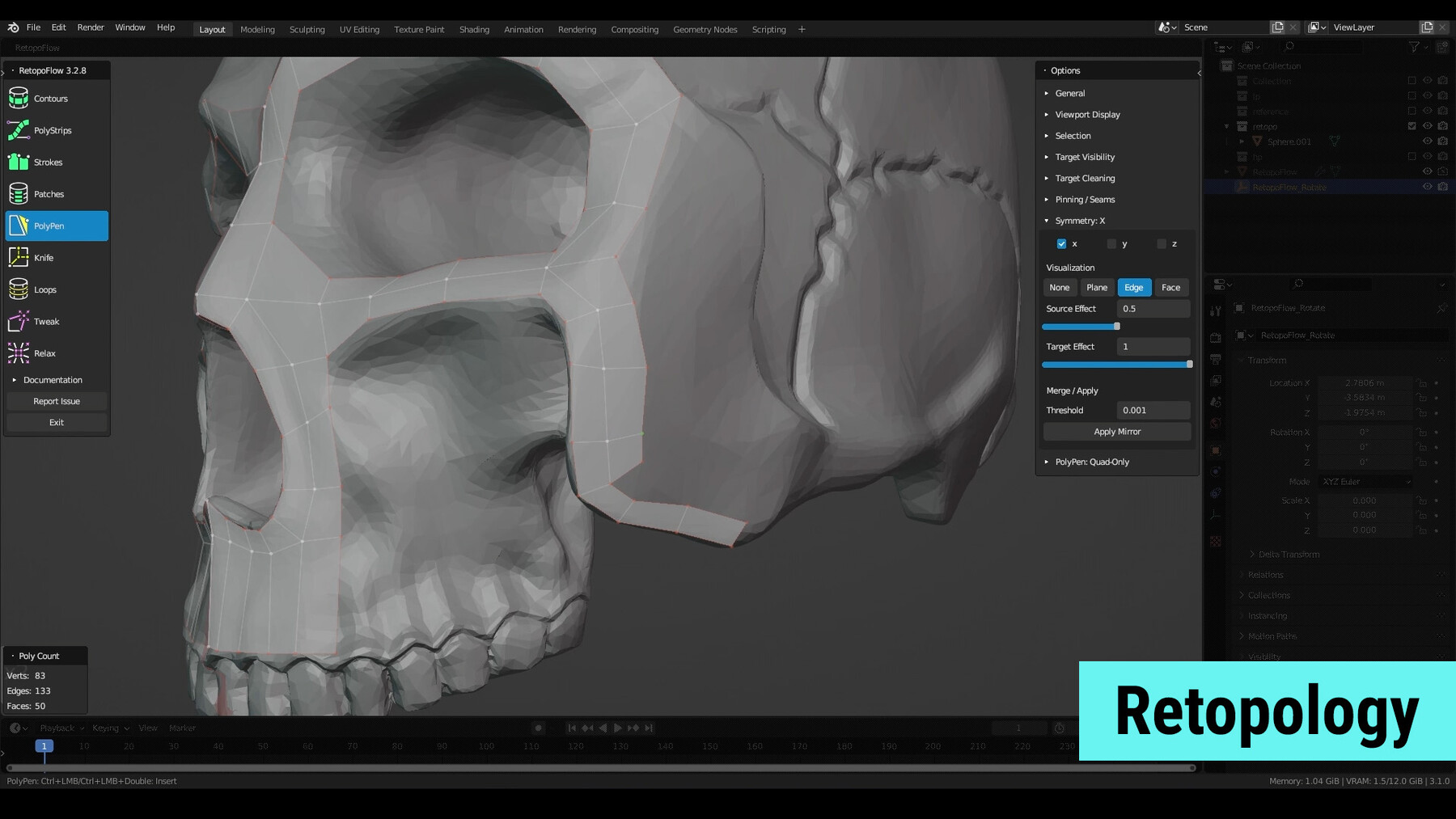Open the Render menu
Image resolution: width=1456 pixels, height=819 pixels.
point(90,27)
